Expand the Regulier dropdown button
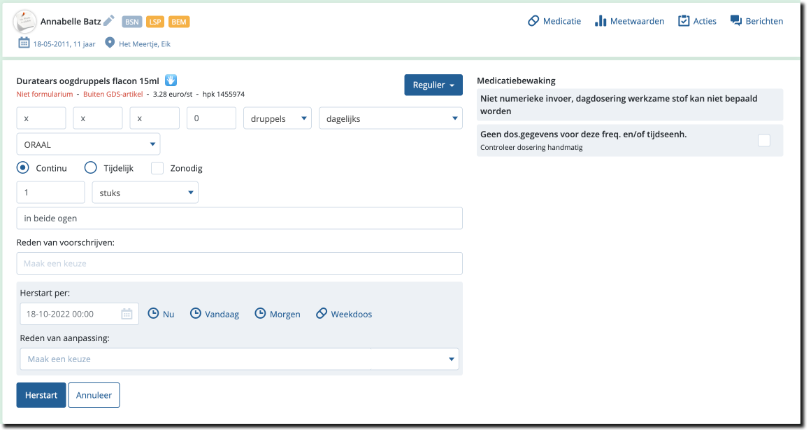Screen dimensions: 807x430 [x=433, y=86]
